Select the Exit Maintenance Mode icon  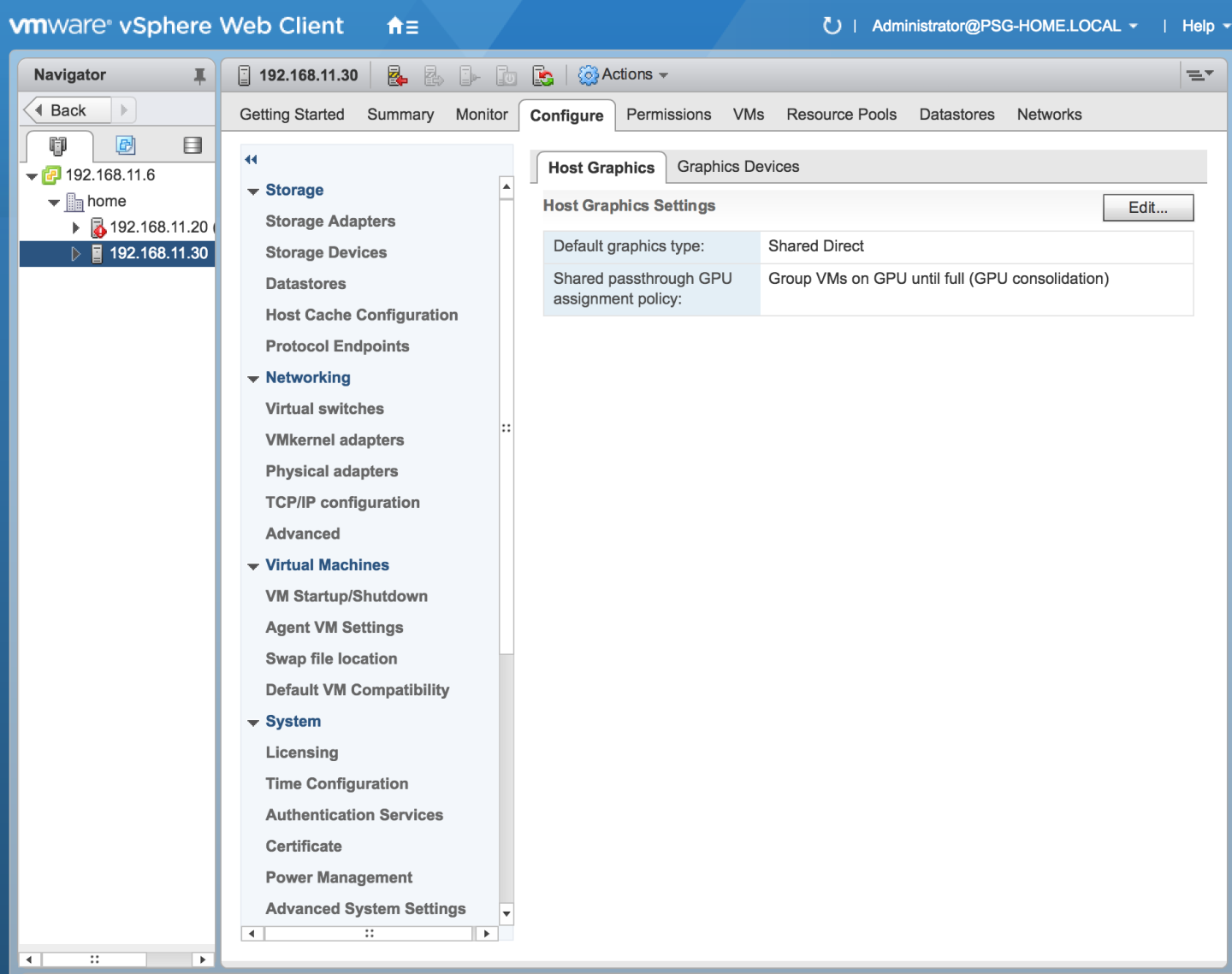pos(434,74)
